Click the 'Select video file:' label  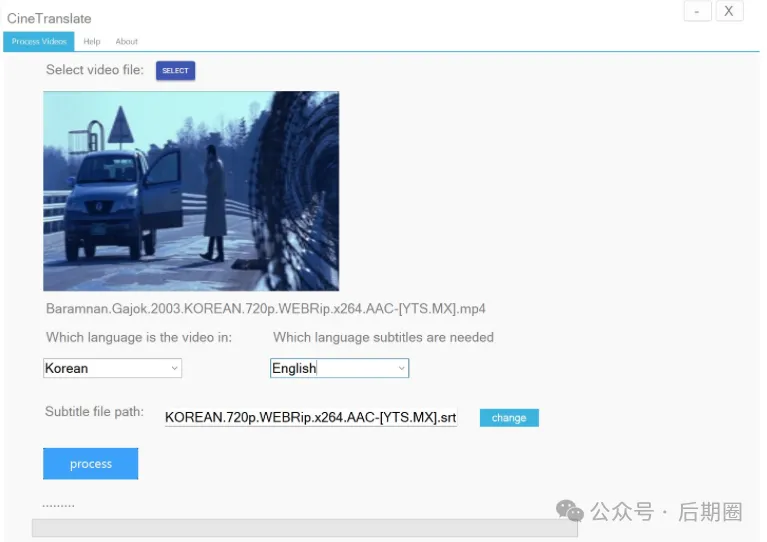(95, 70)
